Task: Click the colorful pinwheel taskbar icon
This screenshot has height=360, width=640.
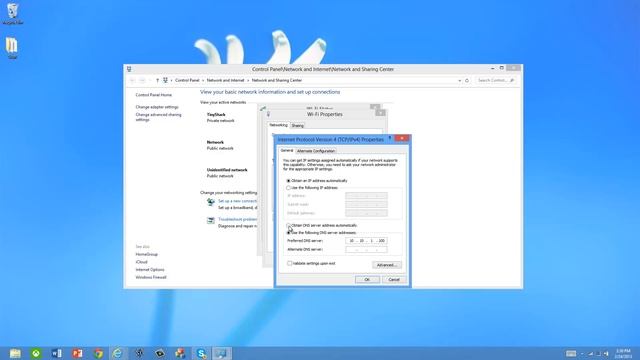Action: click(x=180, y=353)
